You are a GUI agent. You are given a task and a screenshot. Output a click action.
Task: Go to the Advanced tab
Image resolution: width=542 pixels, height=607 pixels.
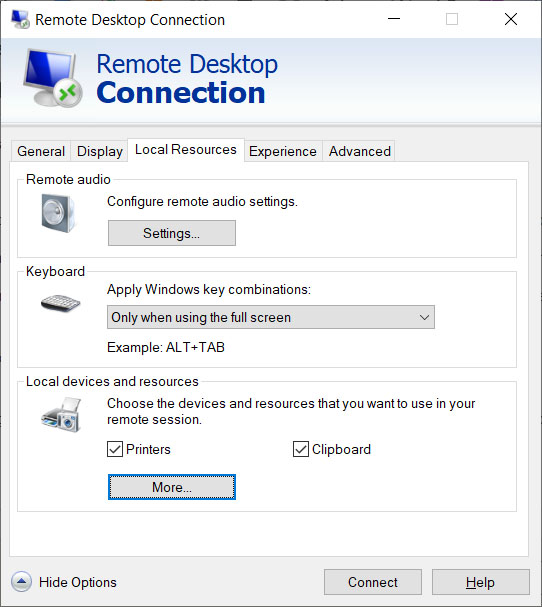point(359,151)
